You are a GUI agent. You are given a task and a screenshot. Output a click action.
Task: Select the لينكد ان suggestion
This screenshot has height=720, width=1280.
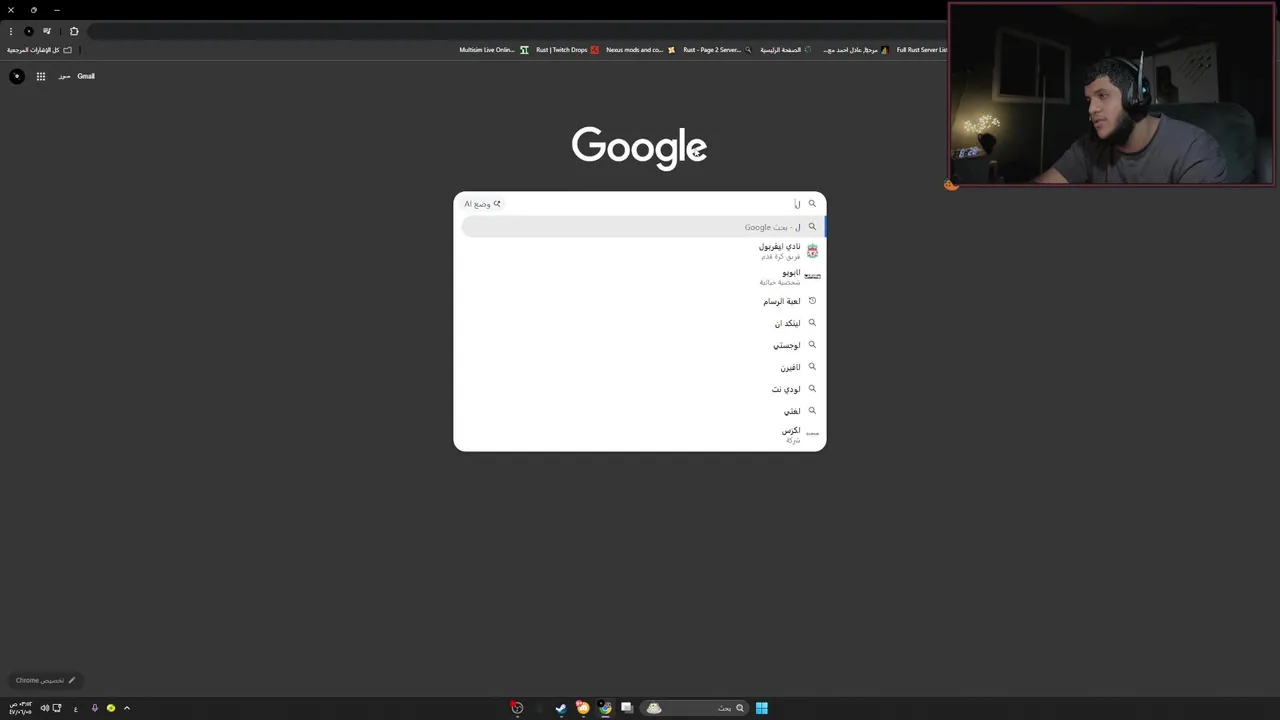[640, 323]
